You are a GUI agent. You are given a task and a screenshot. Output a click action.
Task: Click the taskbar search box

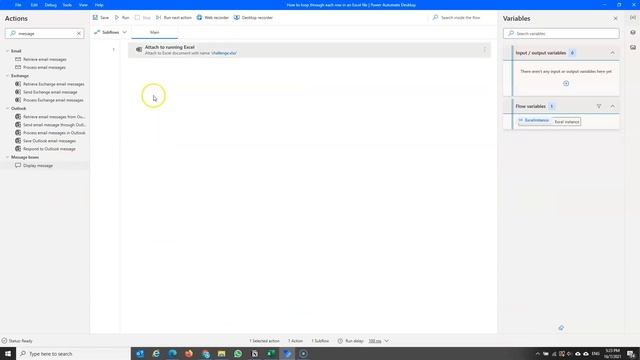(73, 353)
